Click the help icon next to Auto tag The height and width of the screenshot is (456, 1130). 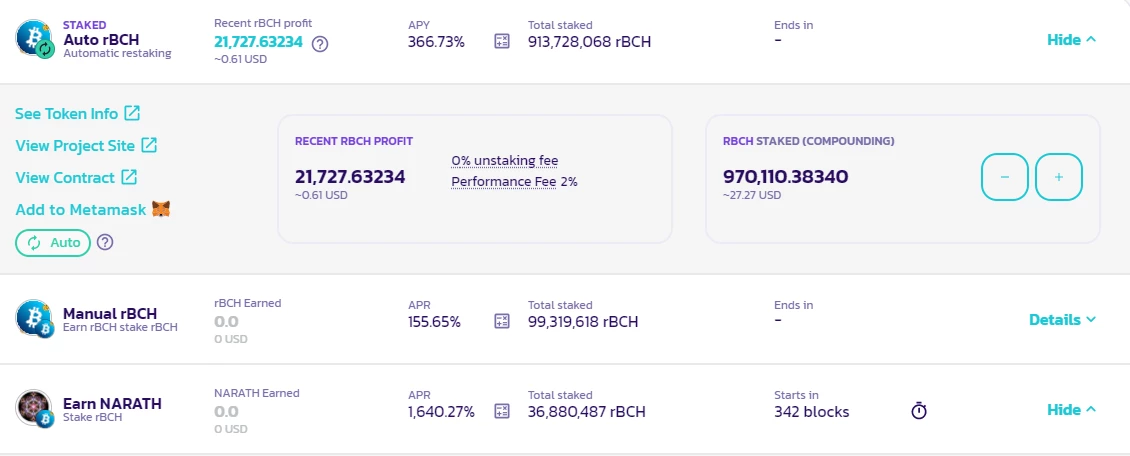(105, 242)
